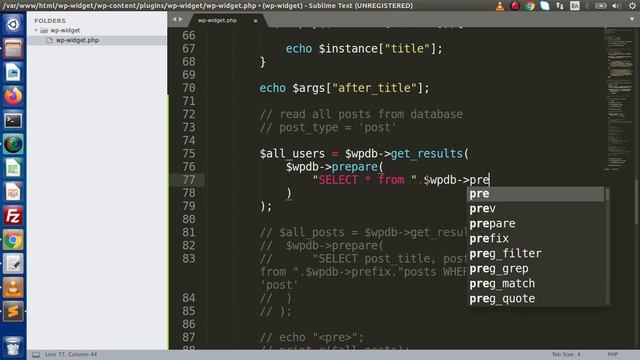Click the red record indicator in the tray
Viewport: 640px width, 360px height.
(x=515, y=6)
